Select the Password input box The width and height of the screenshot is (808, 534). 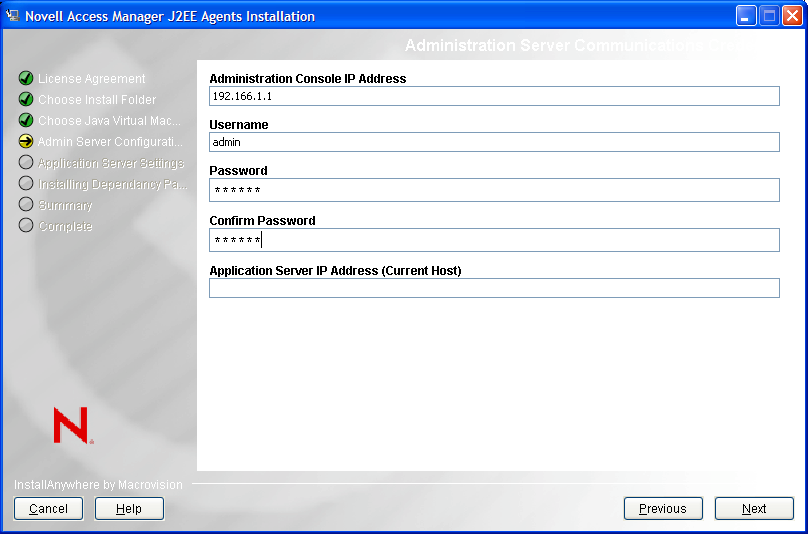[x=494, y=190]
